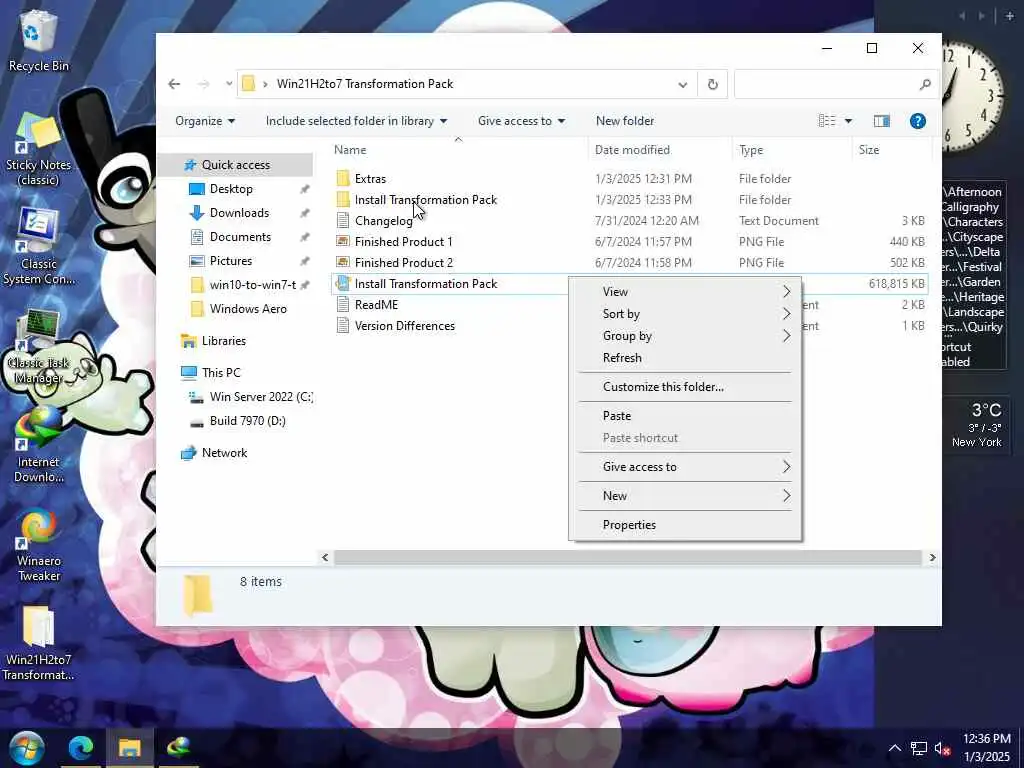Open Give access to context submenu

(x=684, y=466)
